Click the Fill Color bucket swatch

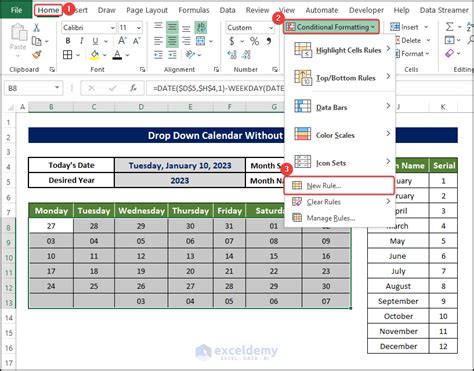click(x=95, y=55)
